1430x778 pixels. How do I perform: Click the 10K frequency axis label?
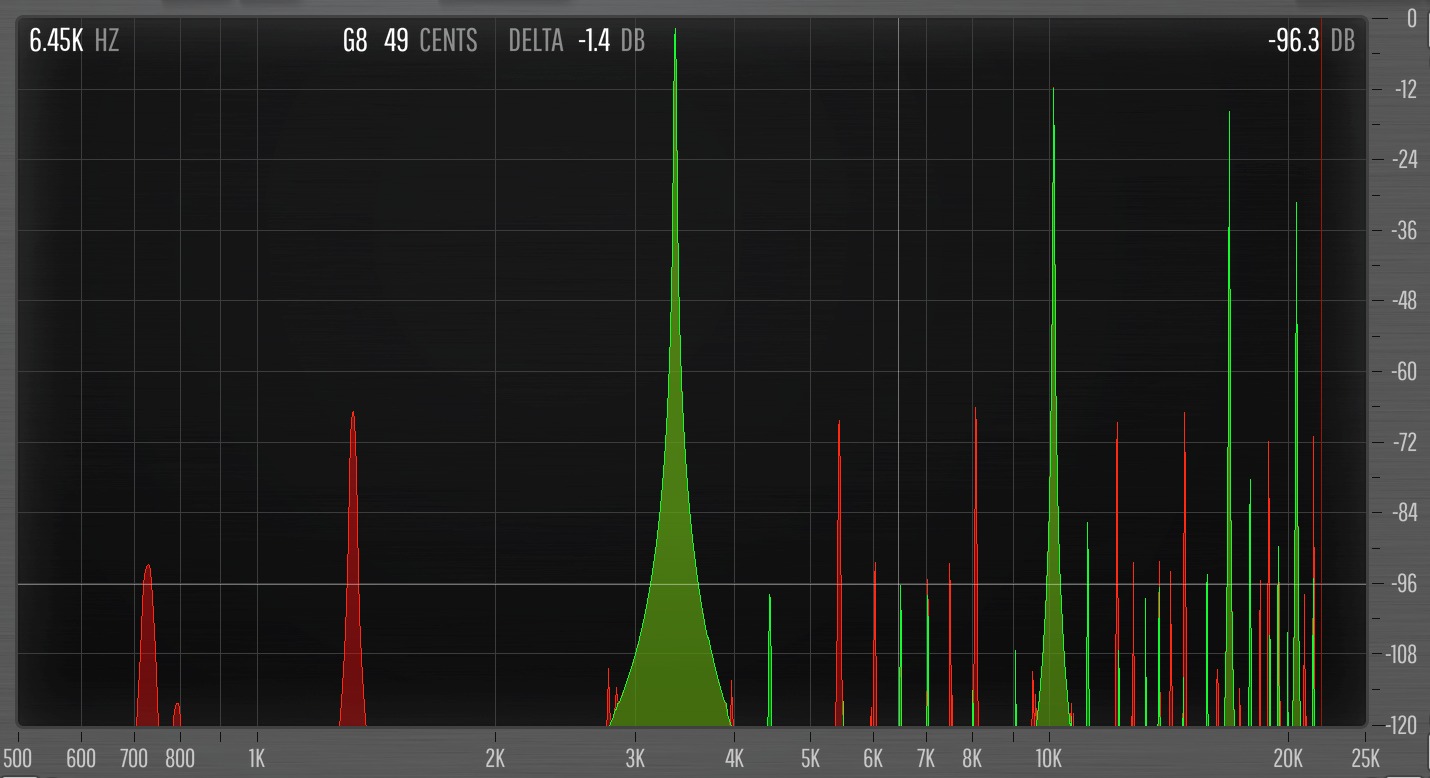[x=1049, y=757]
